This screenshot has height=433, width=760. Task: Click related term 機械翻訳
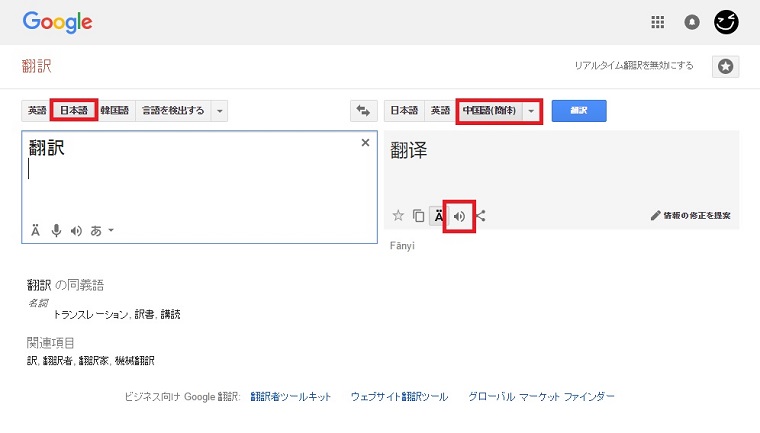(134, 361)
